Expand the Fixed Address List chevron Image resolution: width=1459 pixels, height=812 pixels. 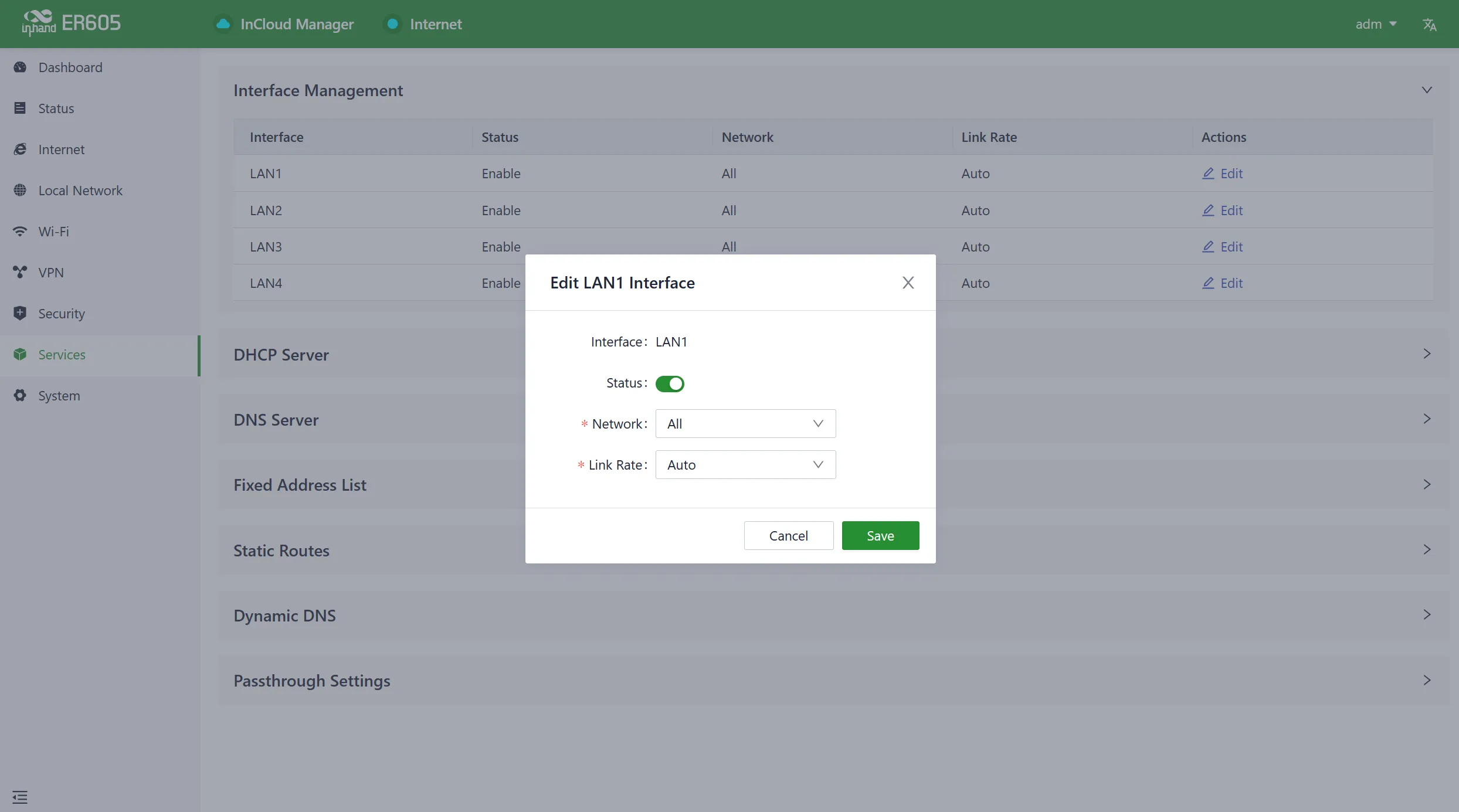(x=1427, y=484)
